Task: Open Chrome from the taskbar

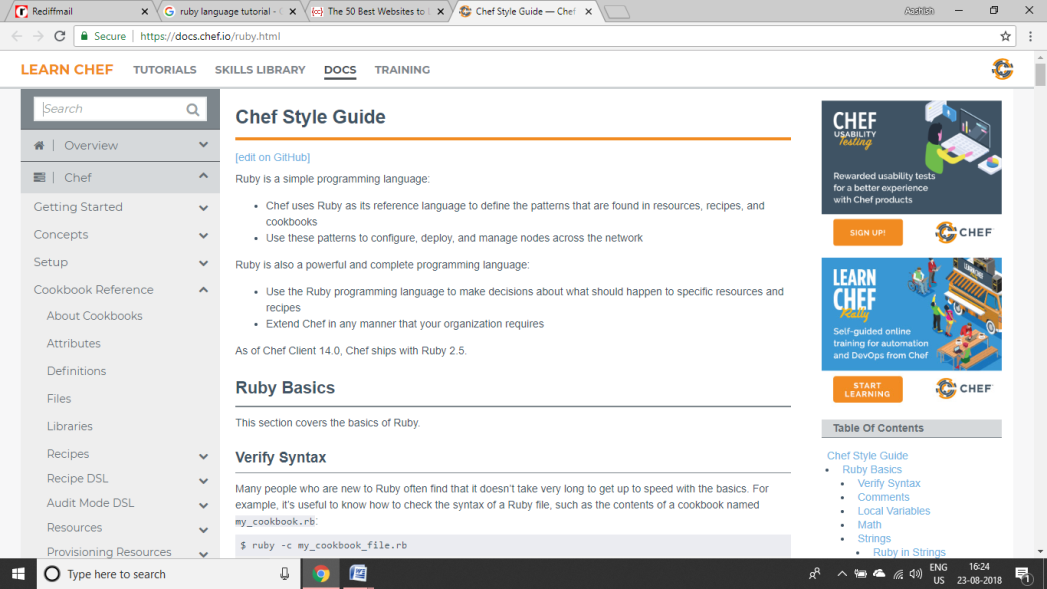Action: tap(321, 574)
